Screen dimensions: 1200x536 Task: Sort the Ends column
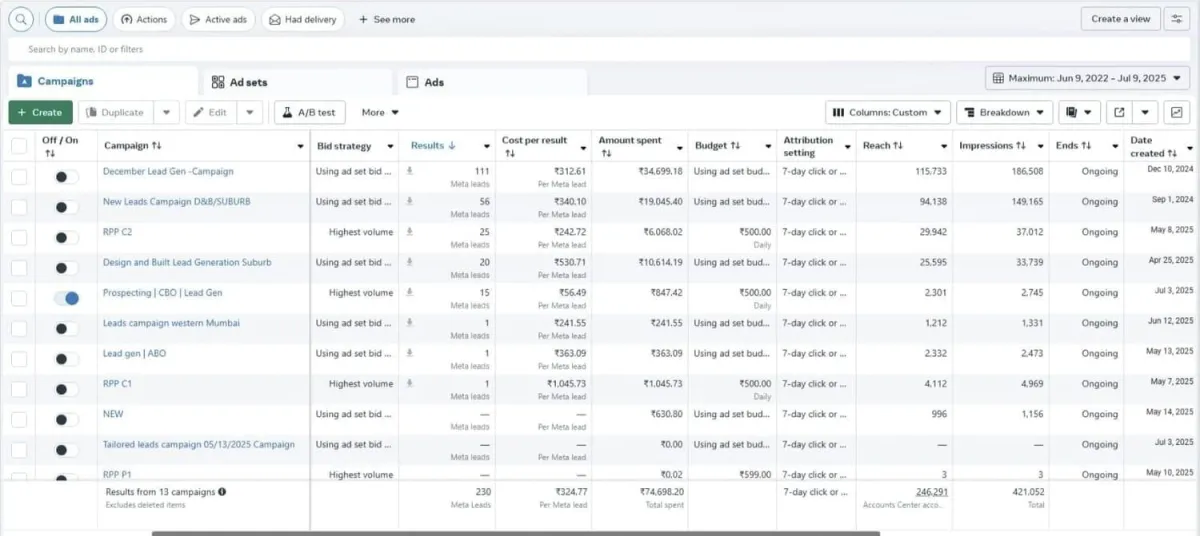[1086, 146]
